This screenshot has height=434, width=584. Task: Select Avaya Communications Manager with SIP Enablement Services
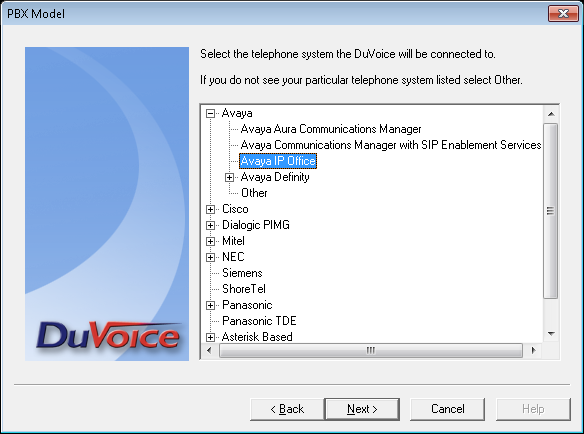point(391,145)
